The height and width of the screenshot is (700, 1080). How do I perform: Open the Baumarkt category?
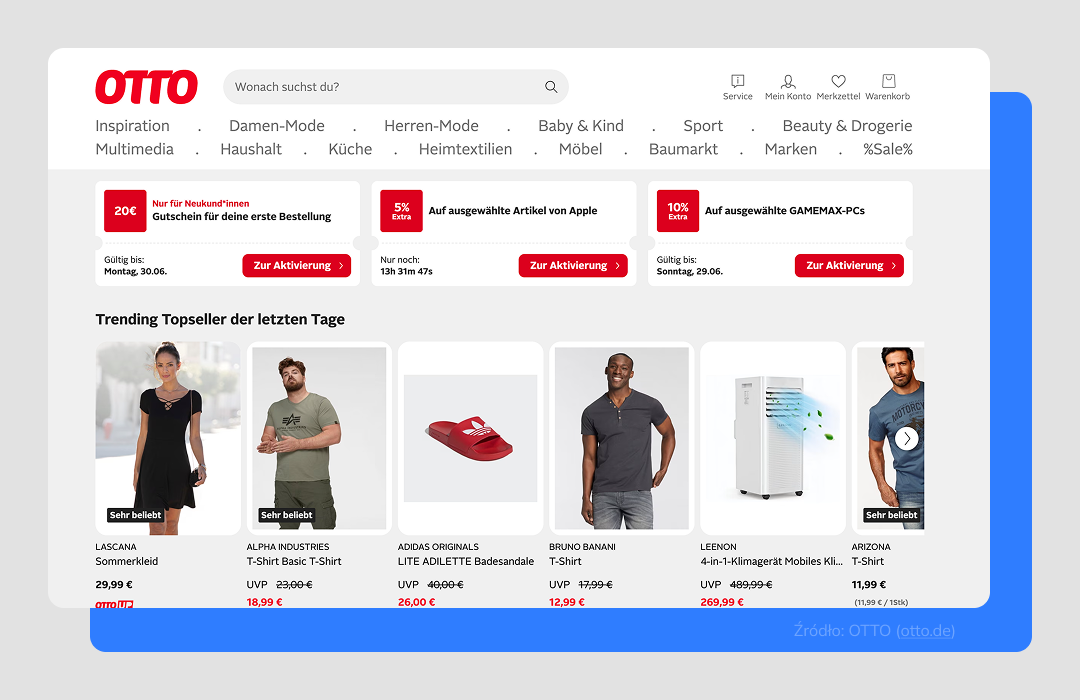[x=683, y=150]
